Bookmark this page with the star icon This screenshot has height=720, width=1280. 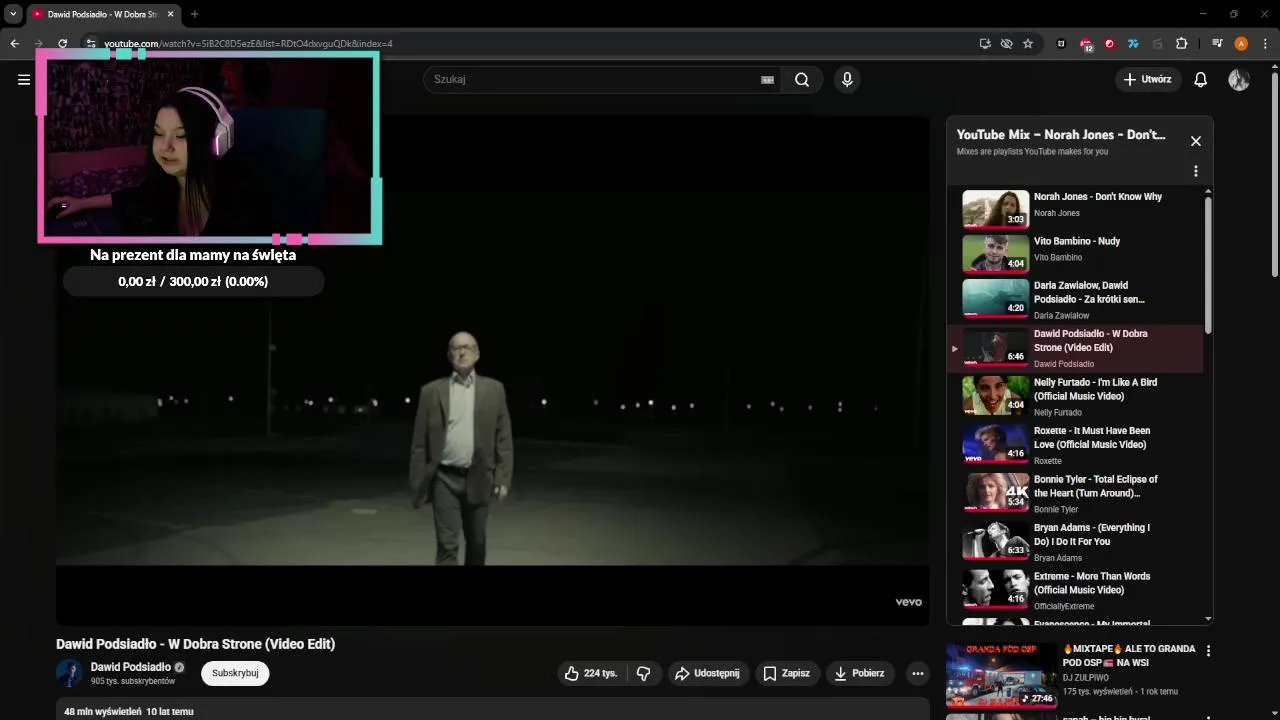(1028, 43)
